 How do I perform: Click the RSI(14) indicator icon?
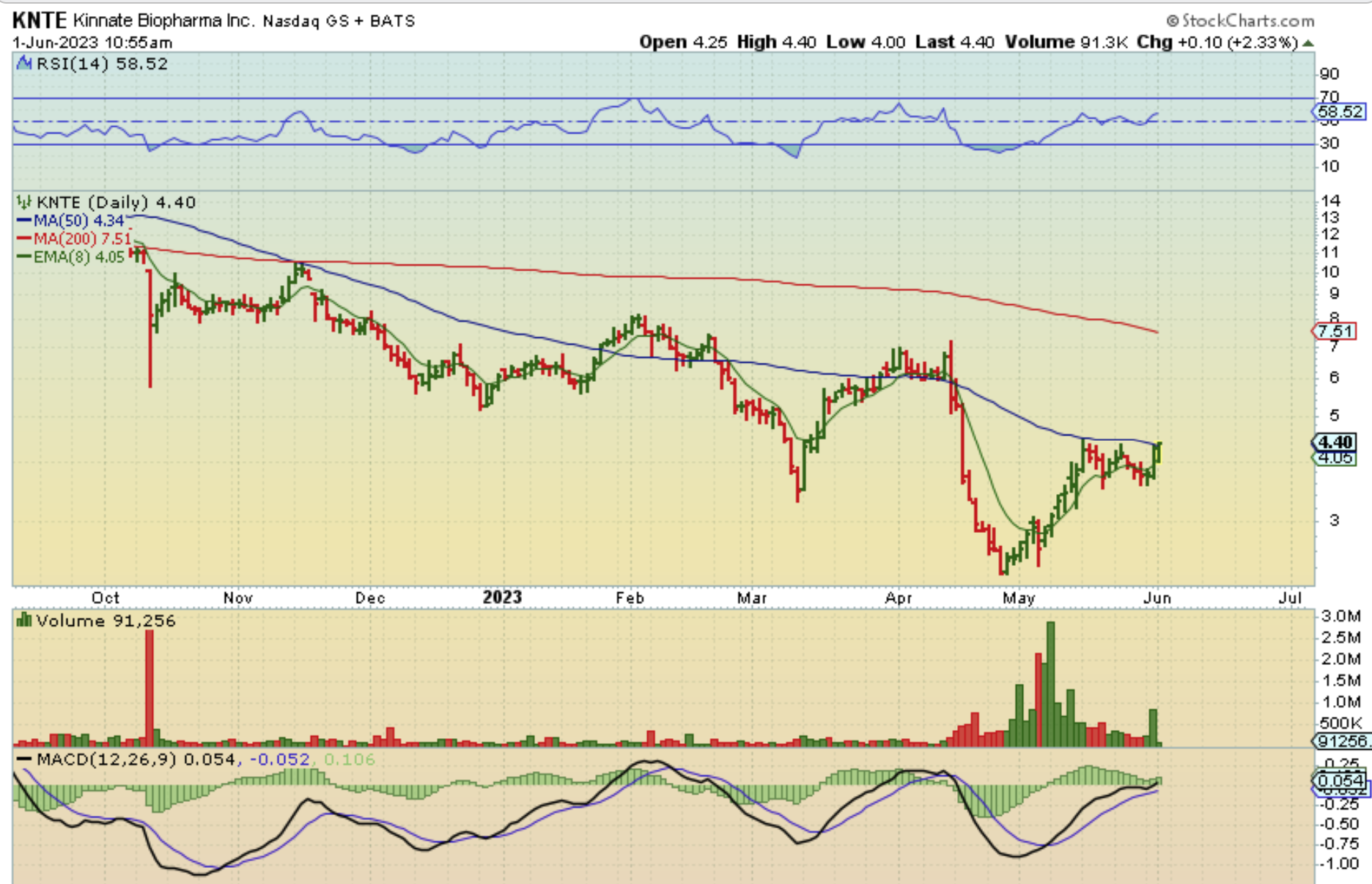pyautogui.click(x=24, y=64)
